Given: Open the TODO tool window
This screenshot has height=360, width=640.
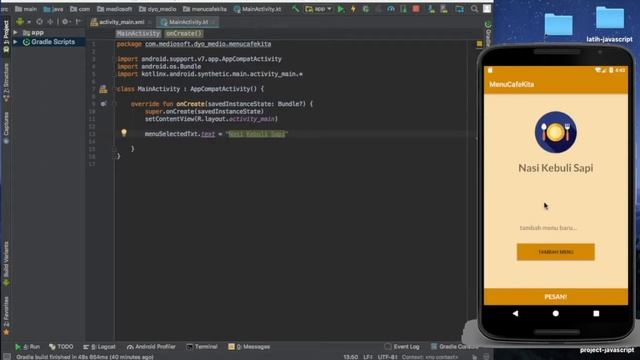Looking at the screenshot, I should pos(61,347).
